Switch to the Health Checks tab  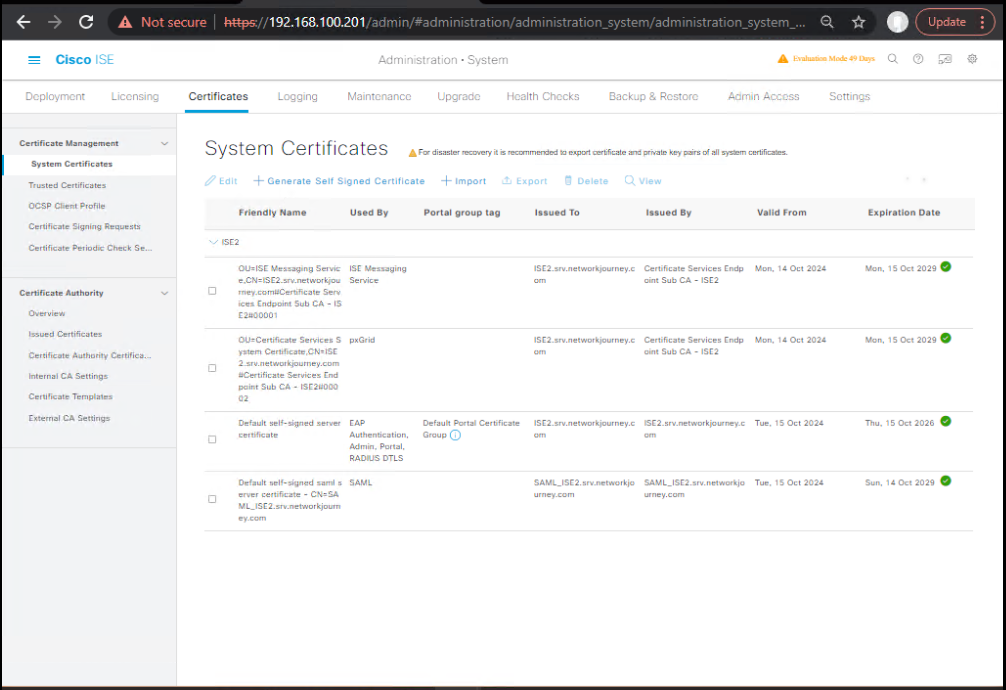[x=543, y=96]
